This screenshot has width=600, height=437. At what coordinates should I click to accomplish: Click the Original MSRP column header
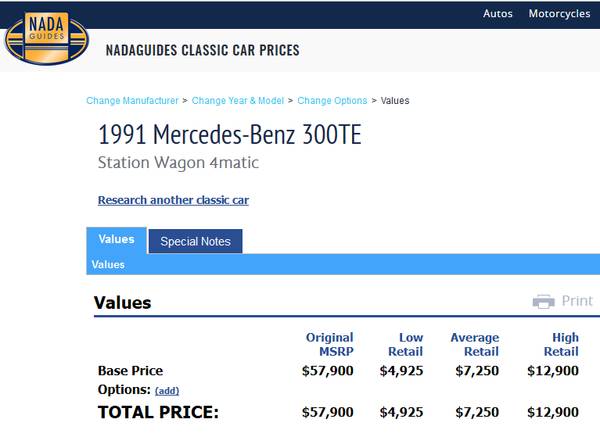pyautogui.click(x=329, y=345)
